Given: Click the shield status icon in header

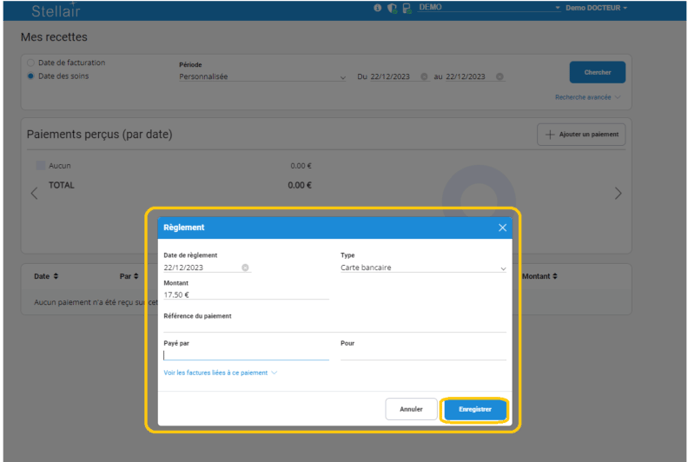Looking at the screenshot, I should click(392, 8).
